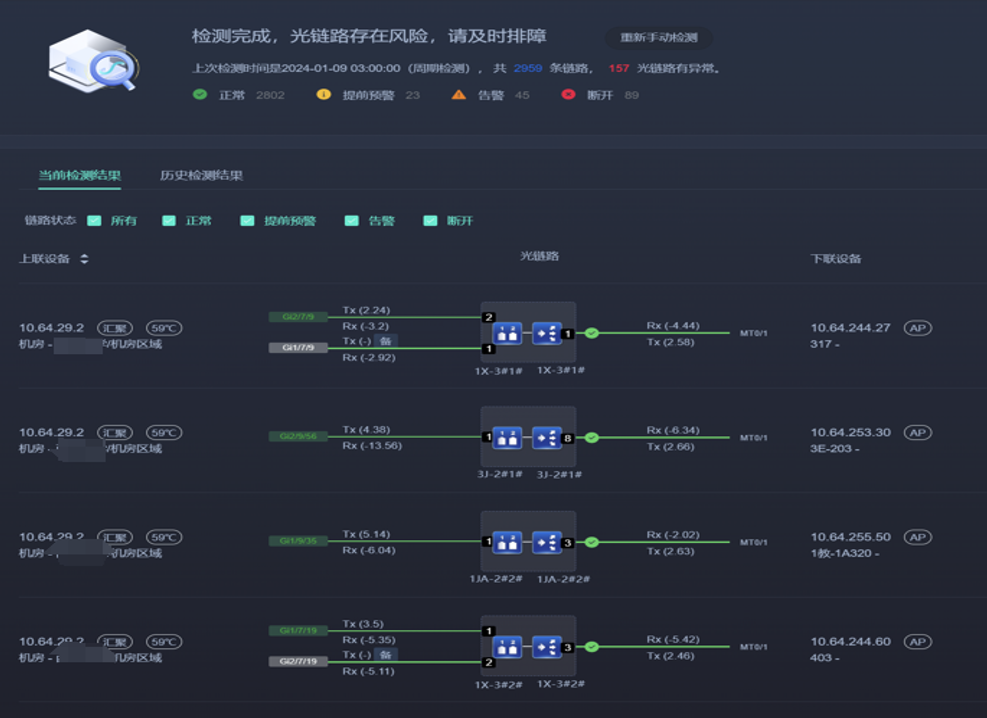
Task: Click the yellow 提前预警 status icon
Action: 323,95
